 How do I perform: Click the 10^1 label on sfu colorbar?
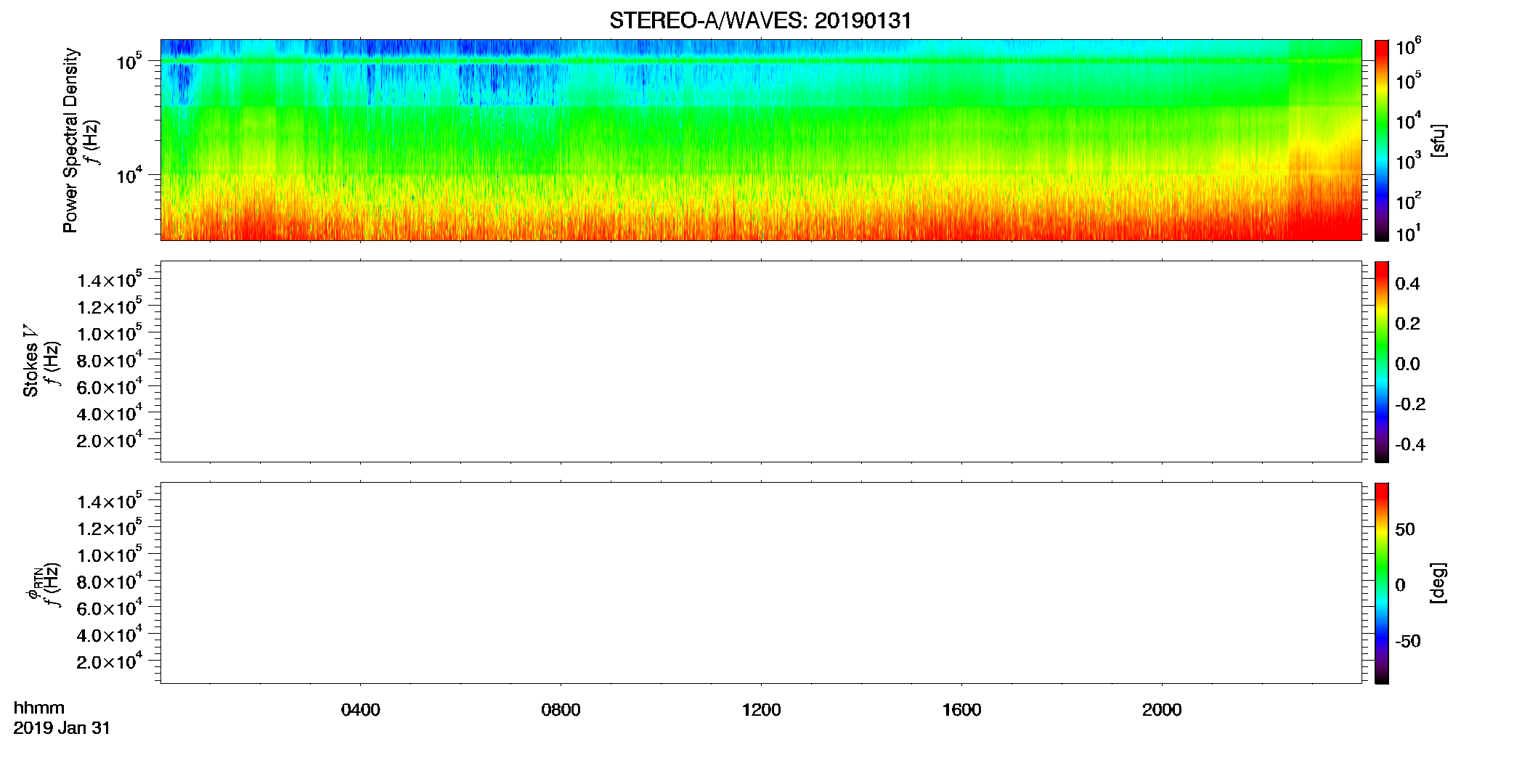tap(1409, 233)
